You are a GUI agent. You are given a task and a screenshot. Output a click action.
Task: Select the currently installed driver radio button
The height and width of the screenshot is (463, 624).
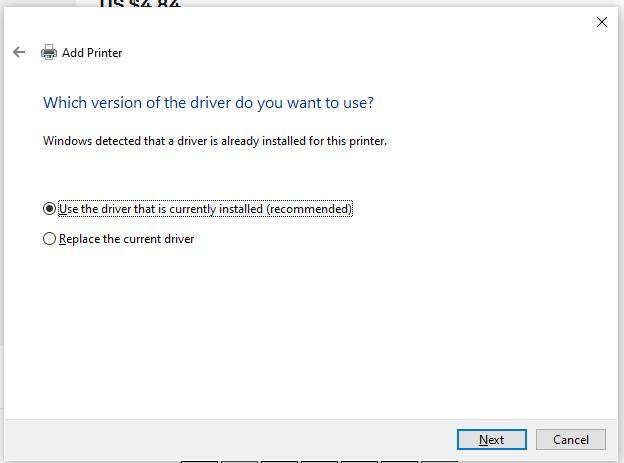coord(49,209)
